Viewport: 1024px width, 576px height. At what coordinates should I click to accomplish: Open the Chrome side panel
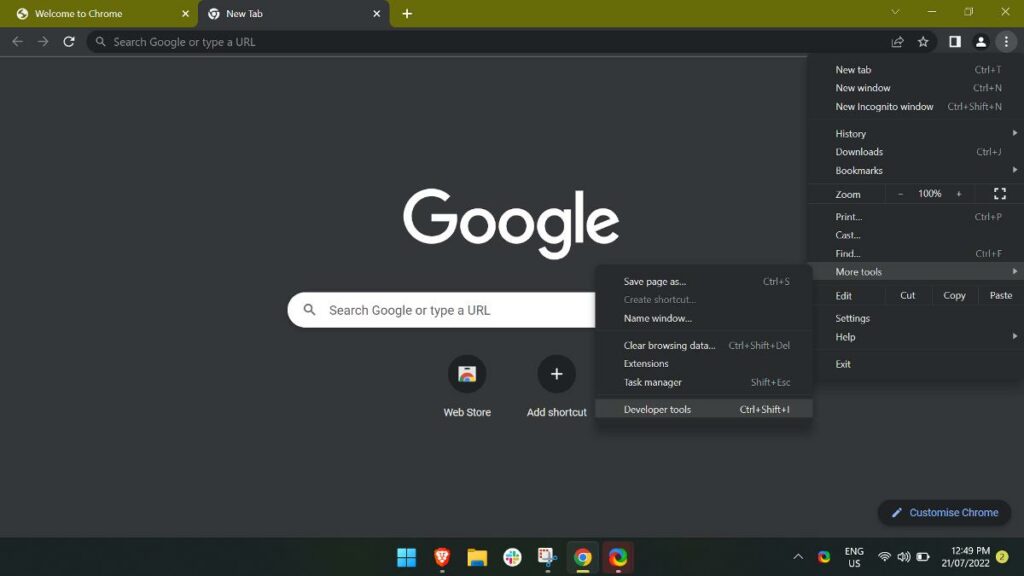pos(955,42)
